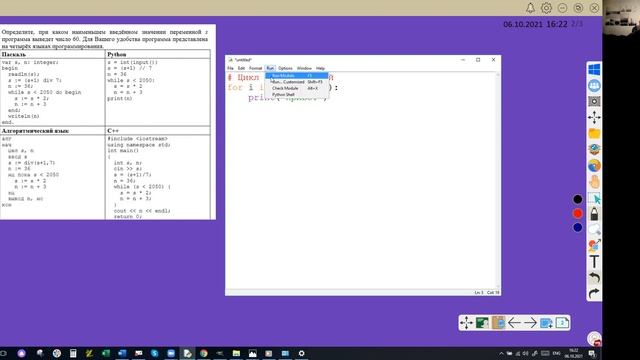Viewport: 640px width, 360px height.
Task: Select the marker pen tool
Action: 594,214
